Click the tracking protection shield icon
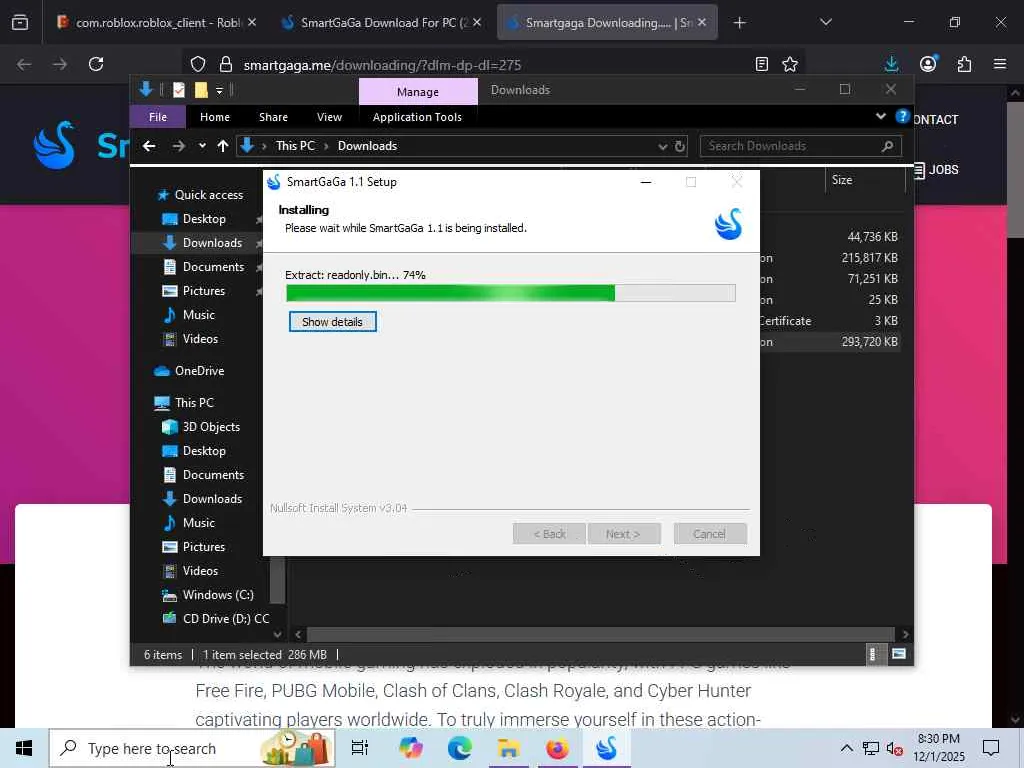 [198, 64]
